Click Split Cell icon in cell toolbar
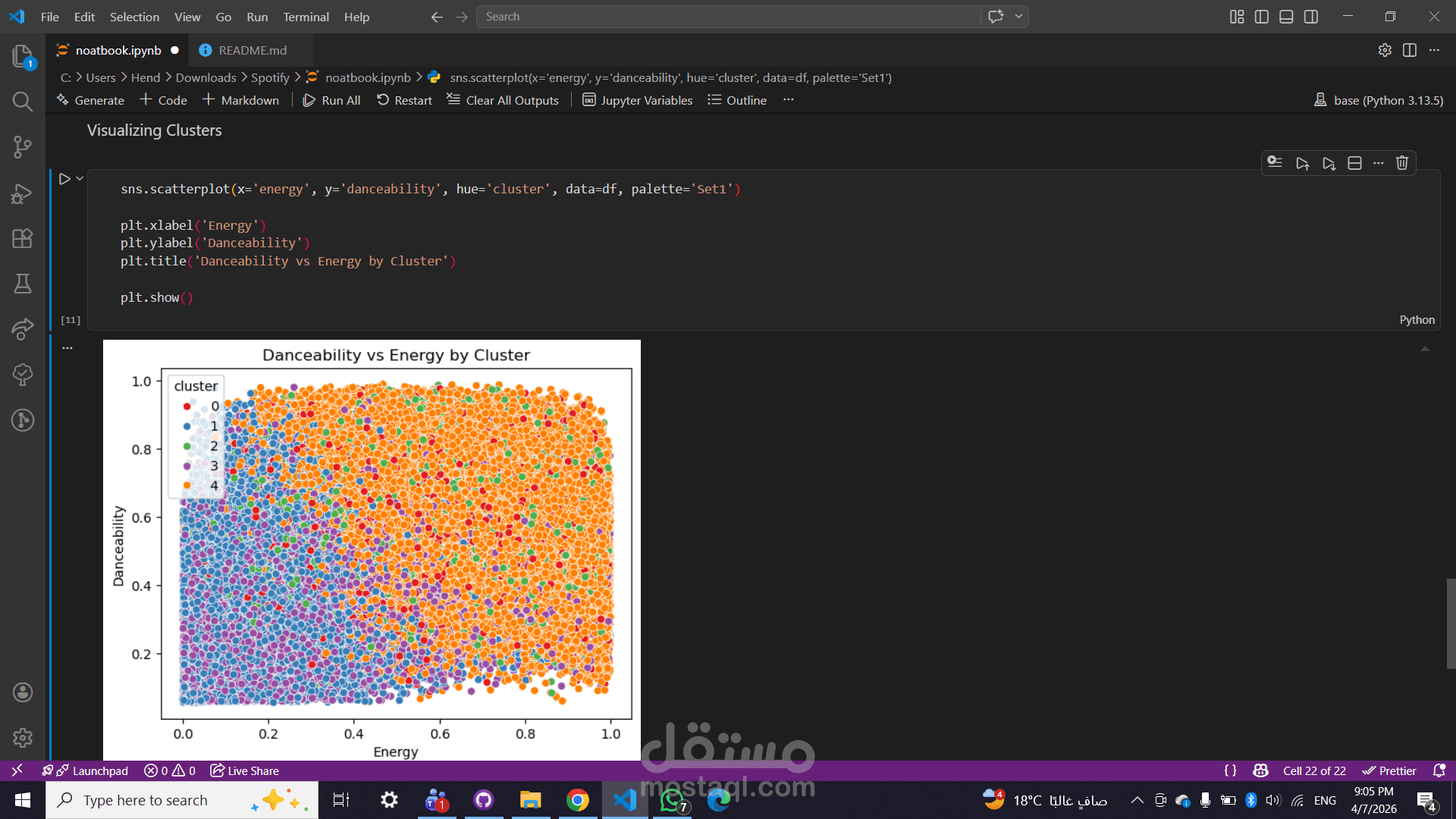The width and height of the screenshot is (1456, 819). (1354, 163)
